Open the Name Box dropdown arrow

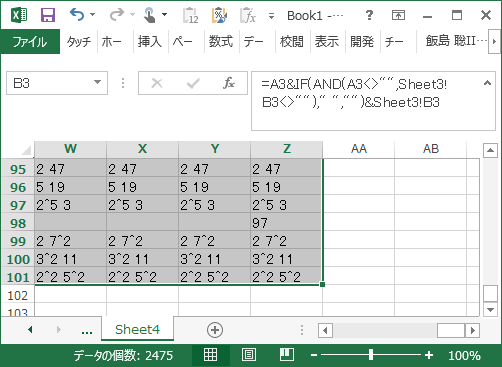[x=97, y=82]
